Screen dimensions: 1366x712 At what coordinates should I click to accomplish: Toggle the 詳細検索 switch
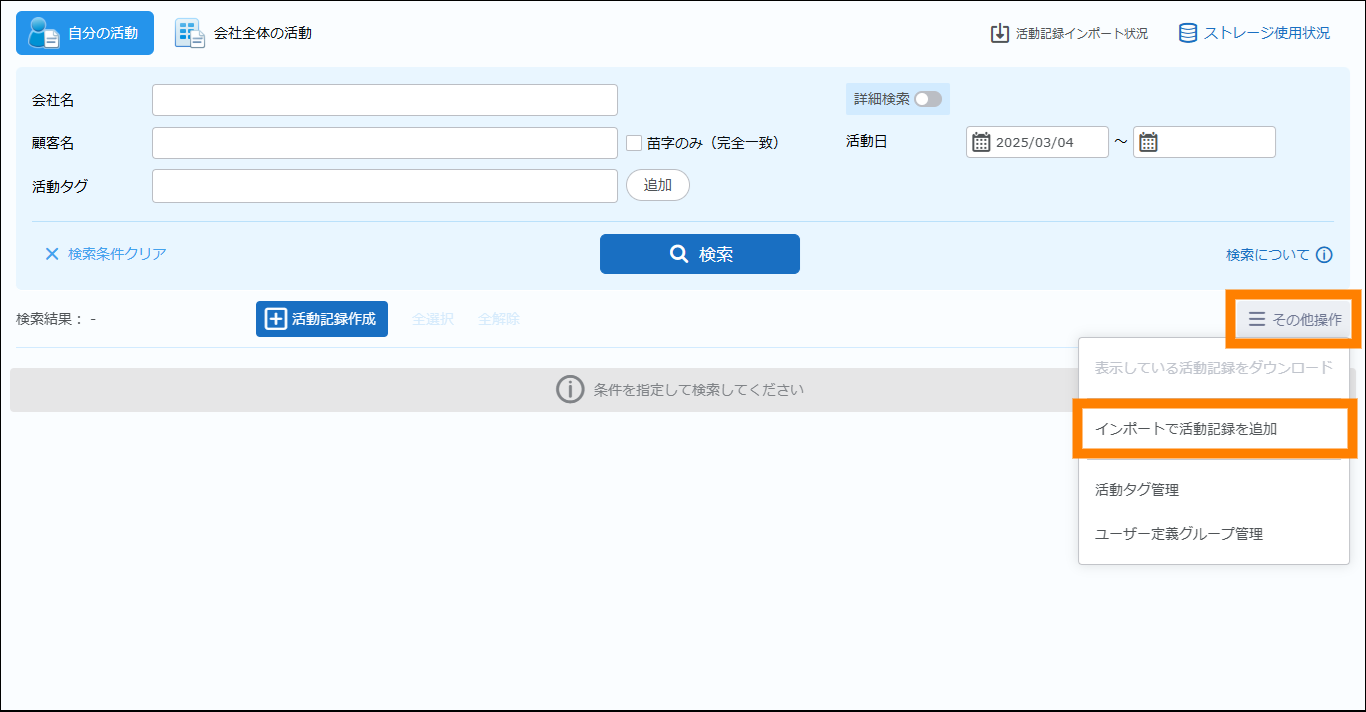pos(927,99)
